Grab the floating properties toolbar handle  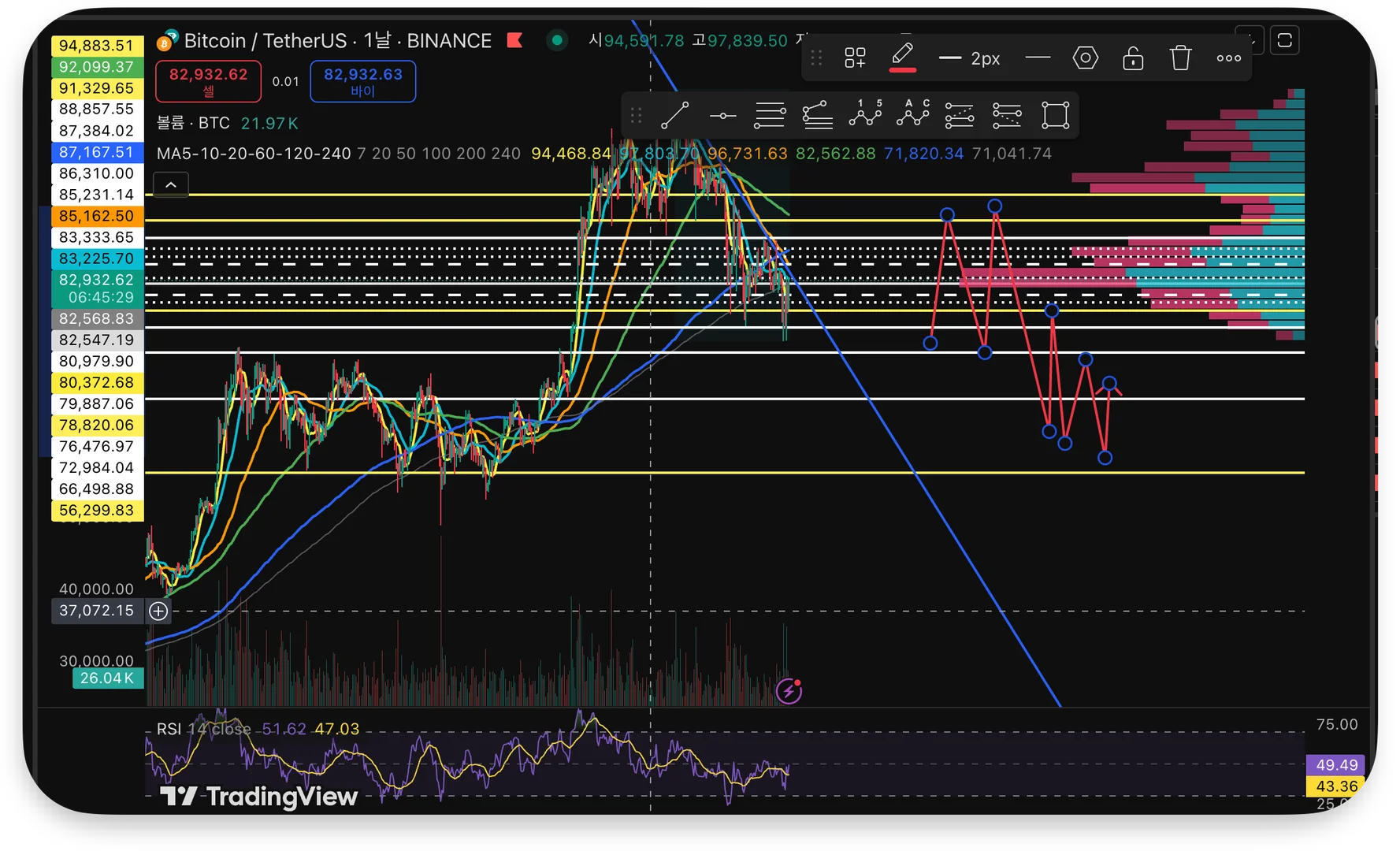click(x=816, y=58)
